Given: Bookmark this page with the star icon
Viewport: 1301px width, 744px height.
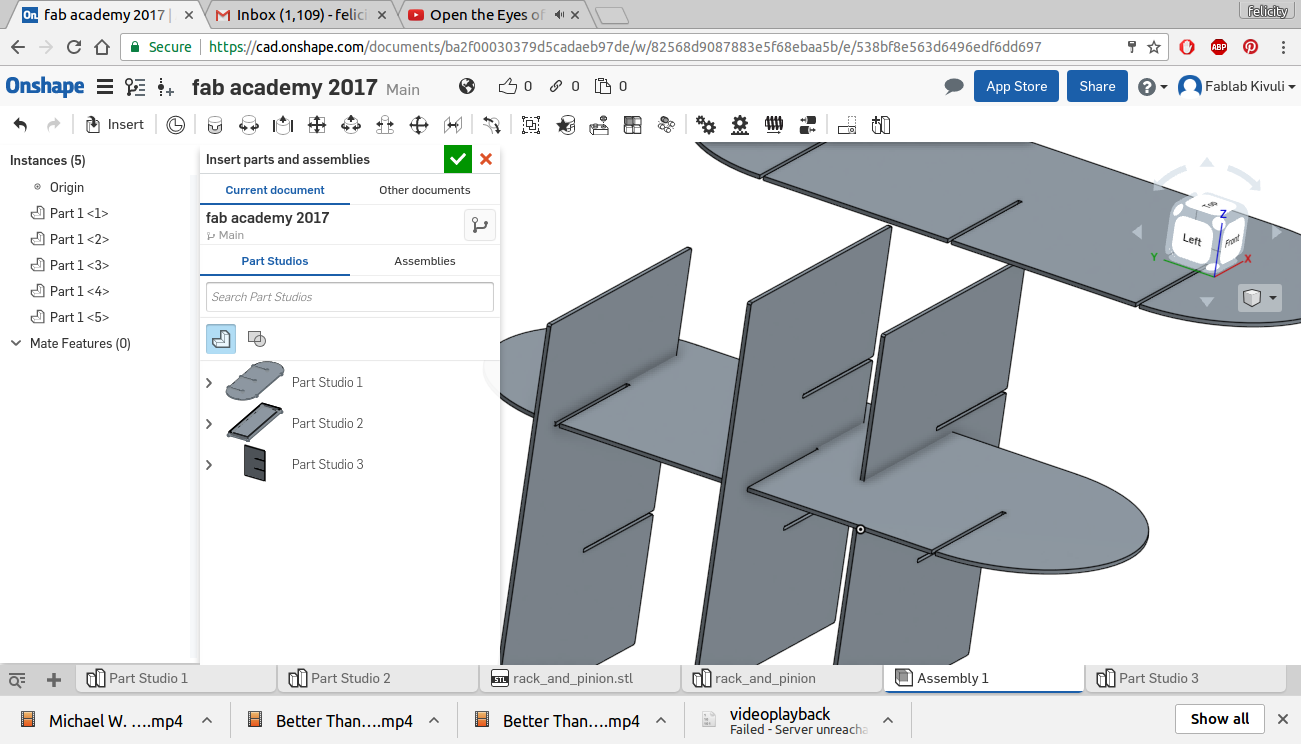Looking at the screenshot, I should (x=1154, y=47).
